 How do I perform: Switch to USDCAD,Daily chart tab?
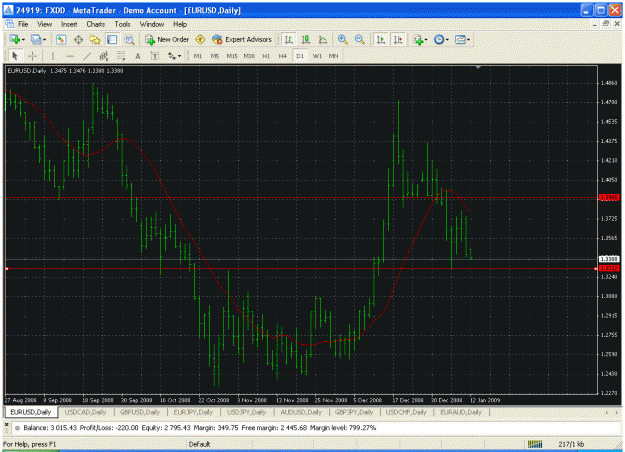[85, 412]
